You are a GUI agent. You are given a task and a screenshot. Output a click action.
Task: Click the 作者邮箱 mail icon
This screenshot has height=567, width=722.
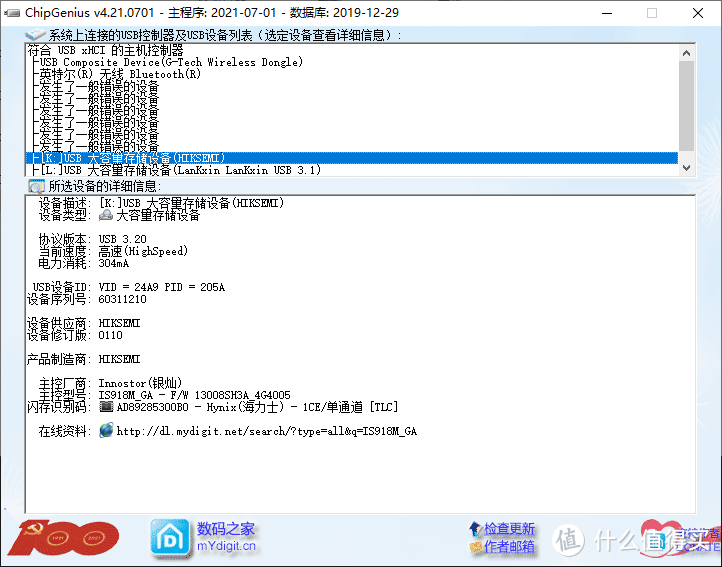pos(475,547)
